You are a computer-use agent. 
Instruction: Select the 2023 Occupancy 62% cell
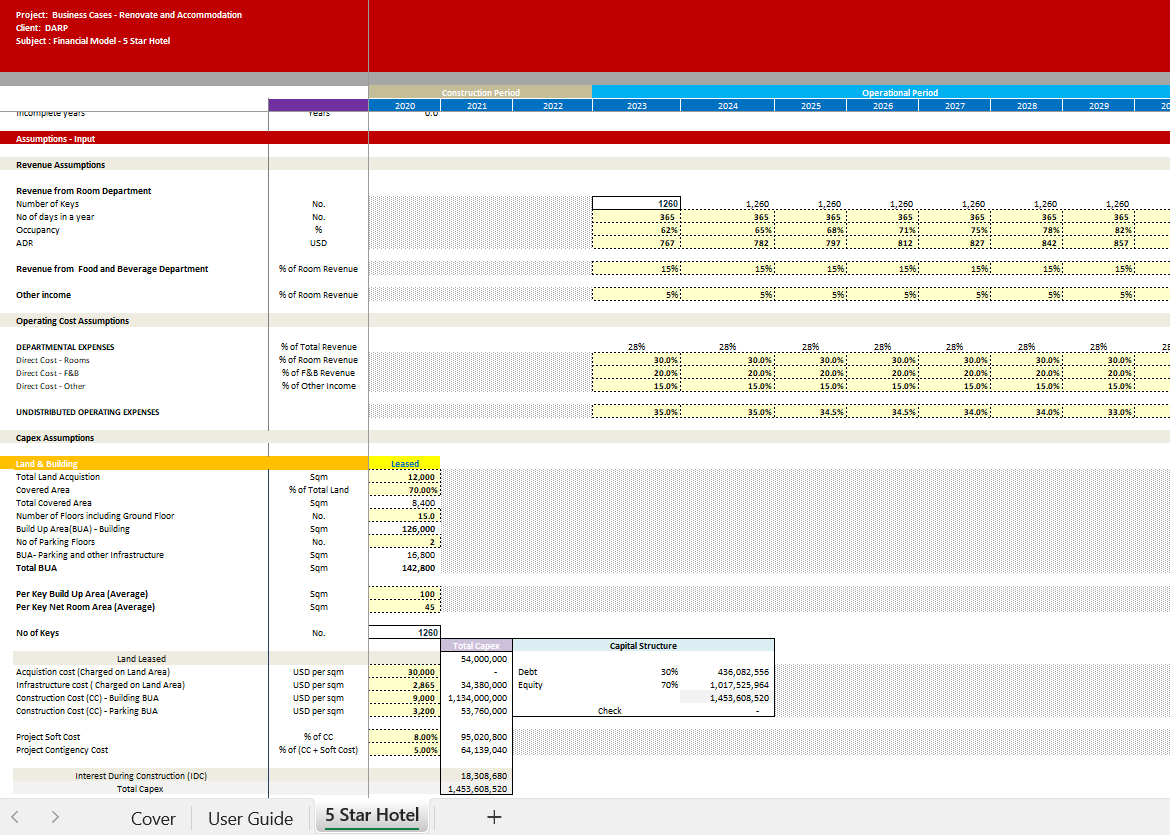tap(636, 230)
